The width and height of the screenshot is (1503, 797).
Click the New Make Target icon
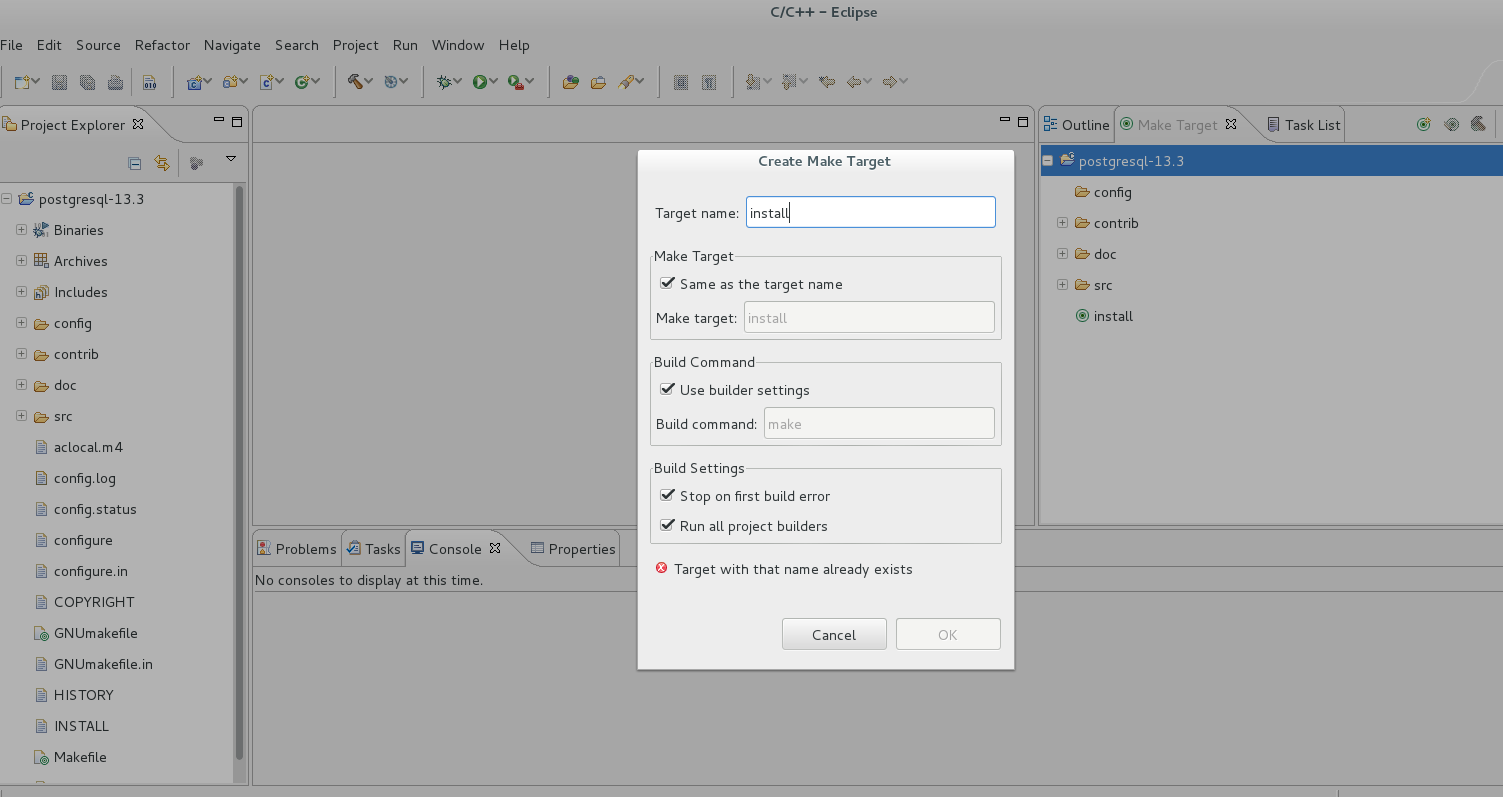pyautogui.click(x=1423, y=125)
